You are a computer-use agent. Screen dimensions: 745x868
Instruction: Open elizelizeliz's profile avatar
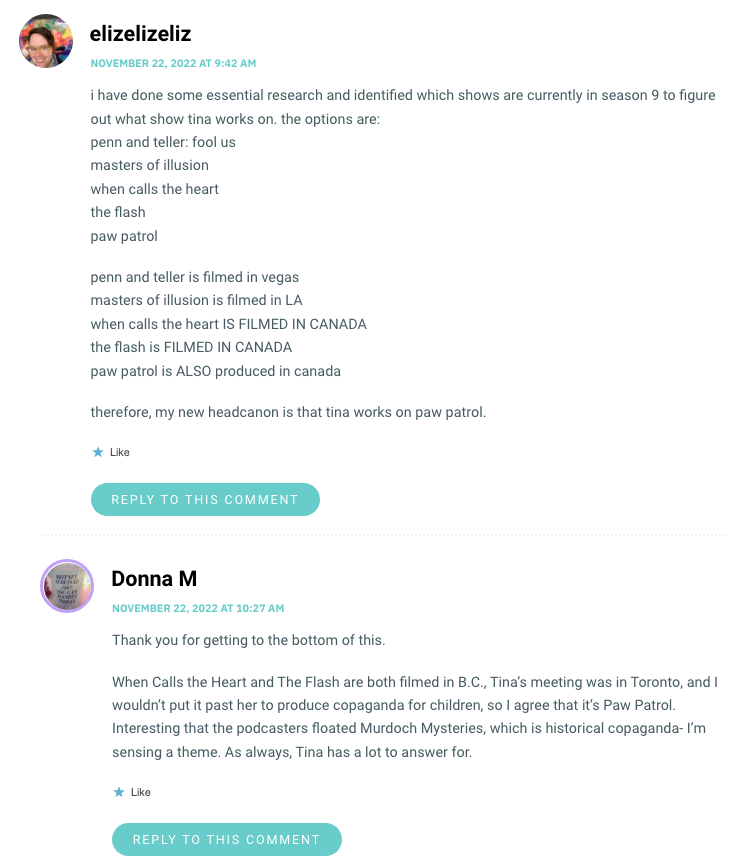46,41
